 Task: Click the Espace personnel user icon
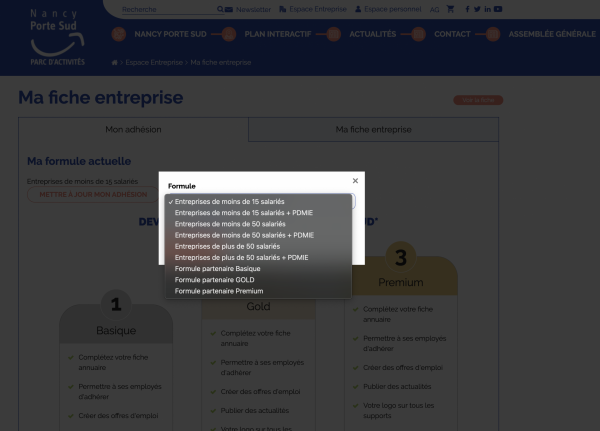click(358, 9)
